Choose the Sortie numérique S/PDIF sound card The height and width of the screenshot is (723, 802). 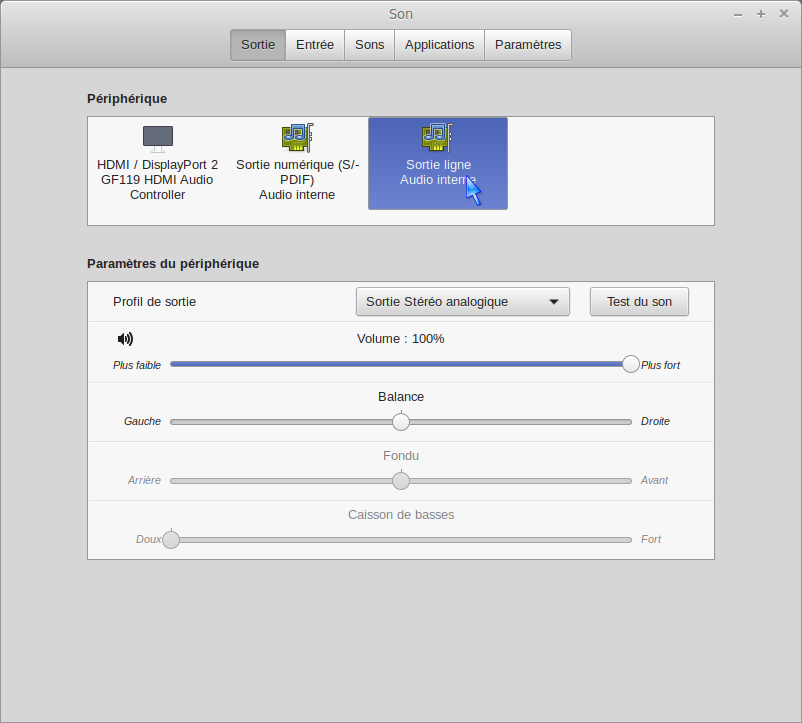click(x=297, y=137)
